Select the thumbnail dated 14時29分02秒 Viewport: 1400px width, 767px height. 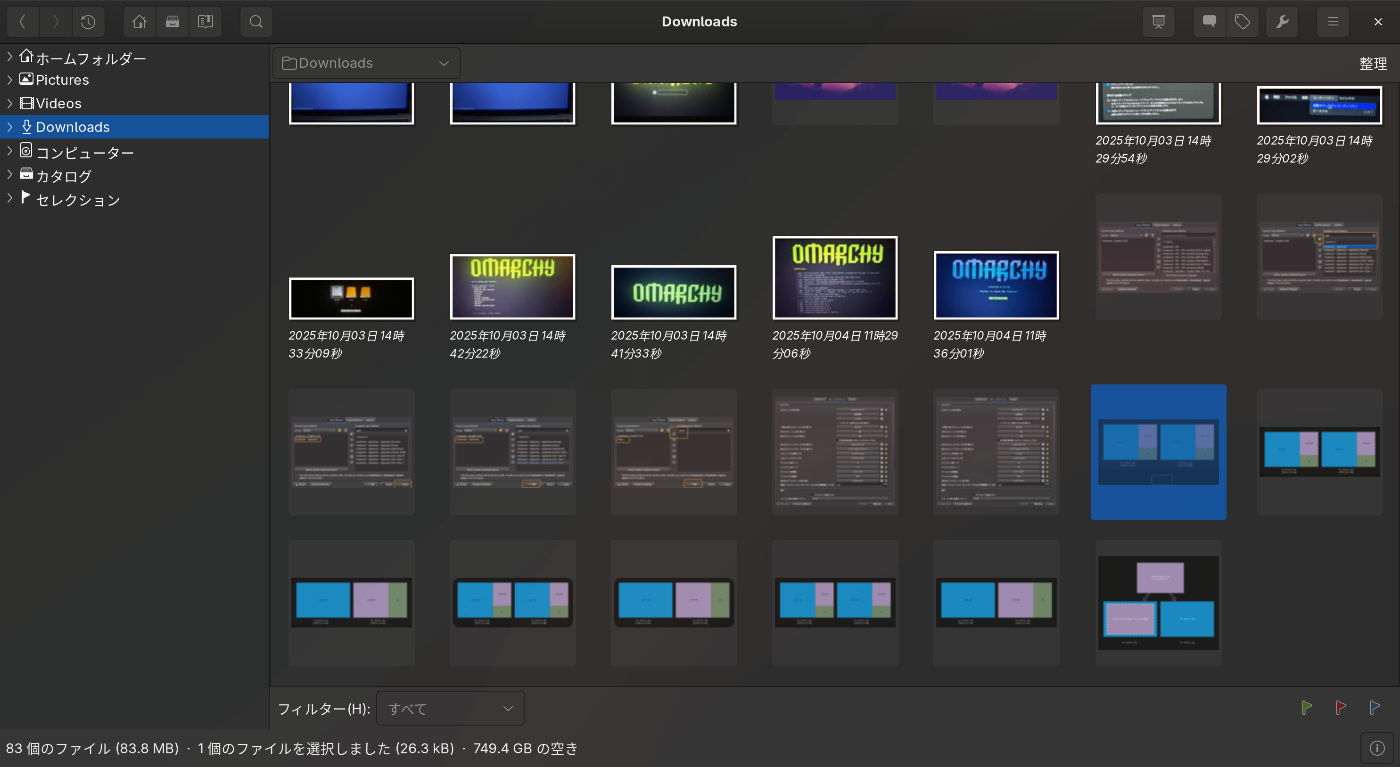(x=1319, y=105)
